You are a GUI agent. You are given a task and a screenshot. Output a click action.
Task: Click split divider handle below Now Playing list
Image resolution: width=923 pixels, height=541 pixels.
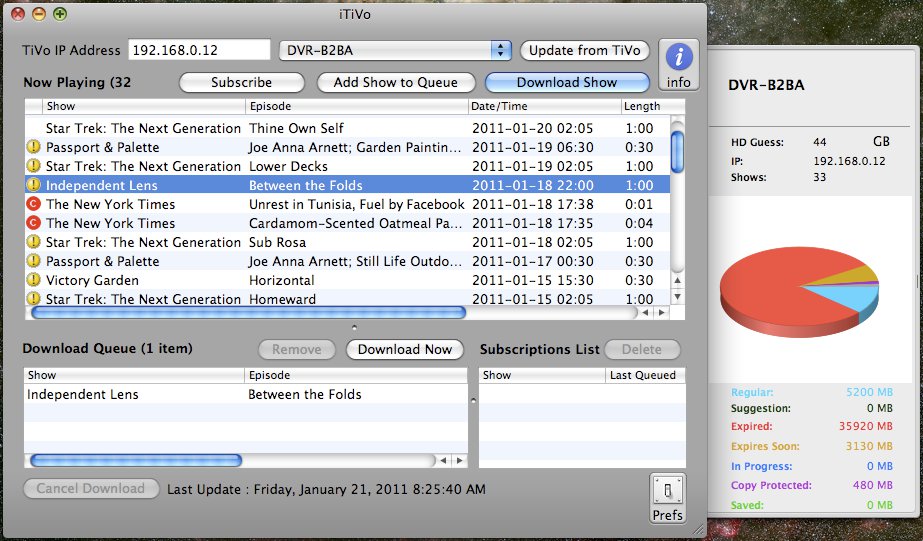[354, 327]
